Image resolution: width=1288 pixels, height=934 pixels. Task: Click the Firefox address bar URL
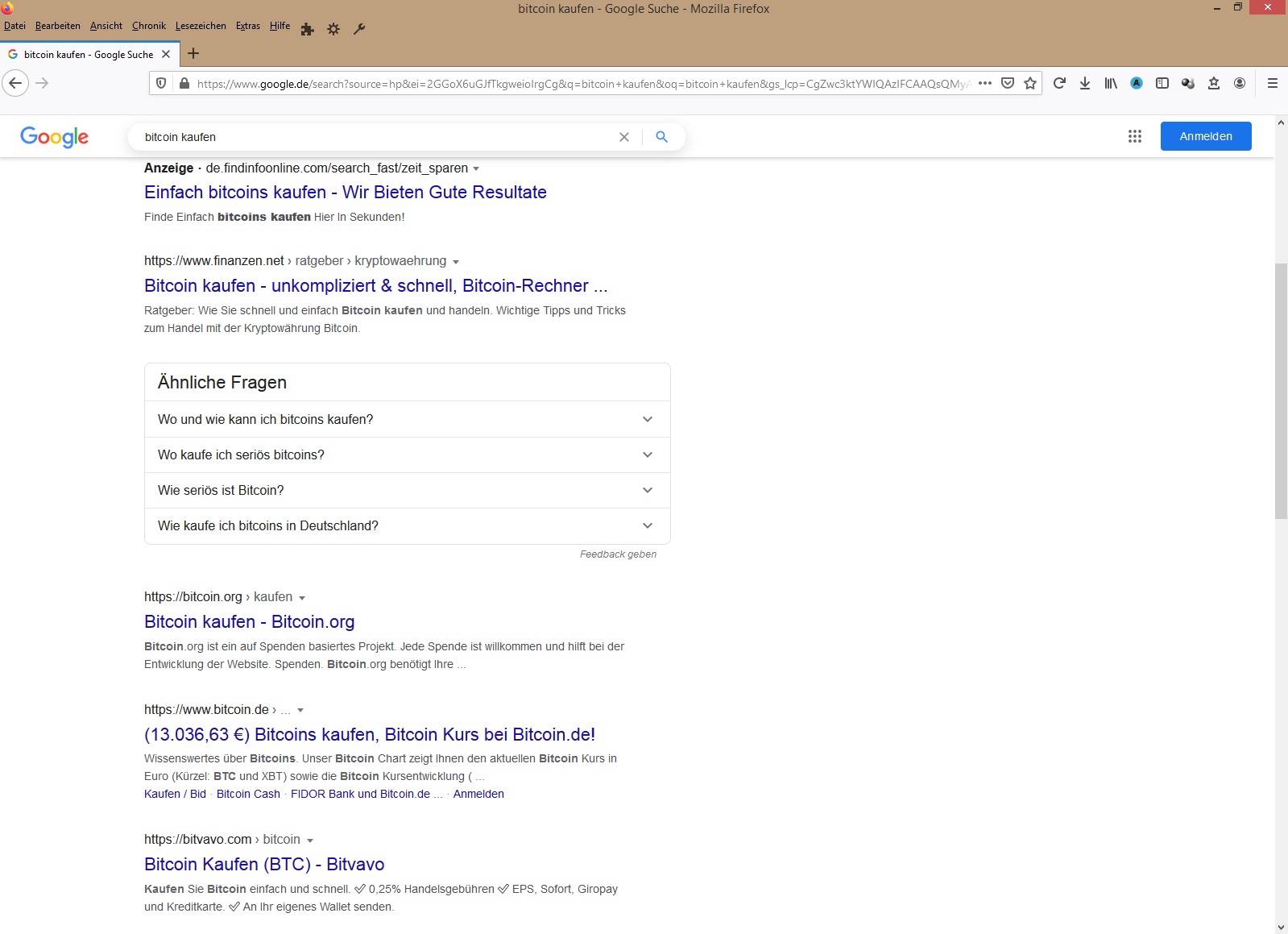pos(583,83)
